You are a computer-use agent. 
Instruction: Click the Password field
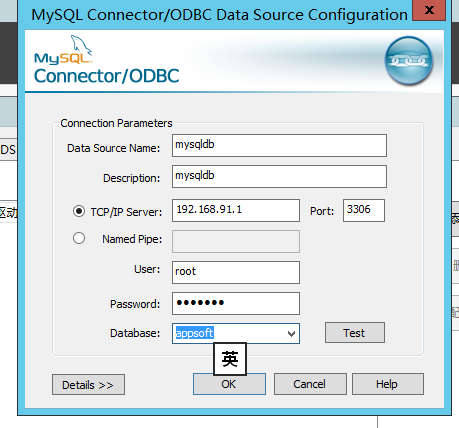(x=236, y=303)
